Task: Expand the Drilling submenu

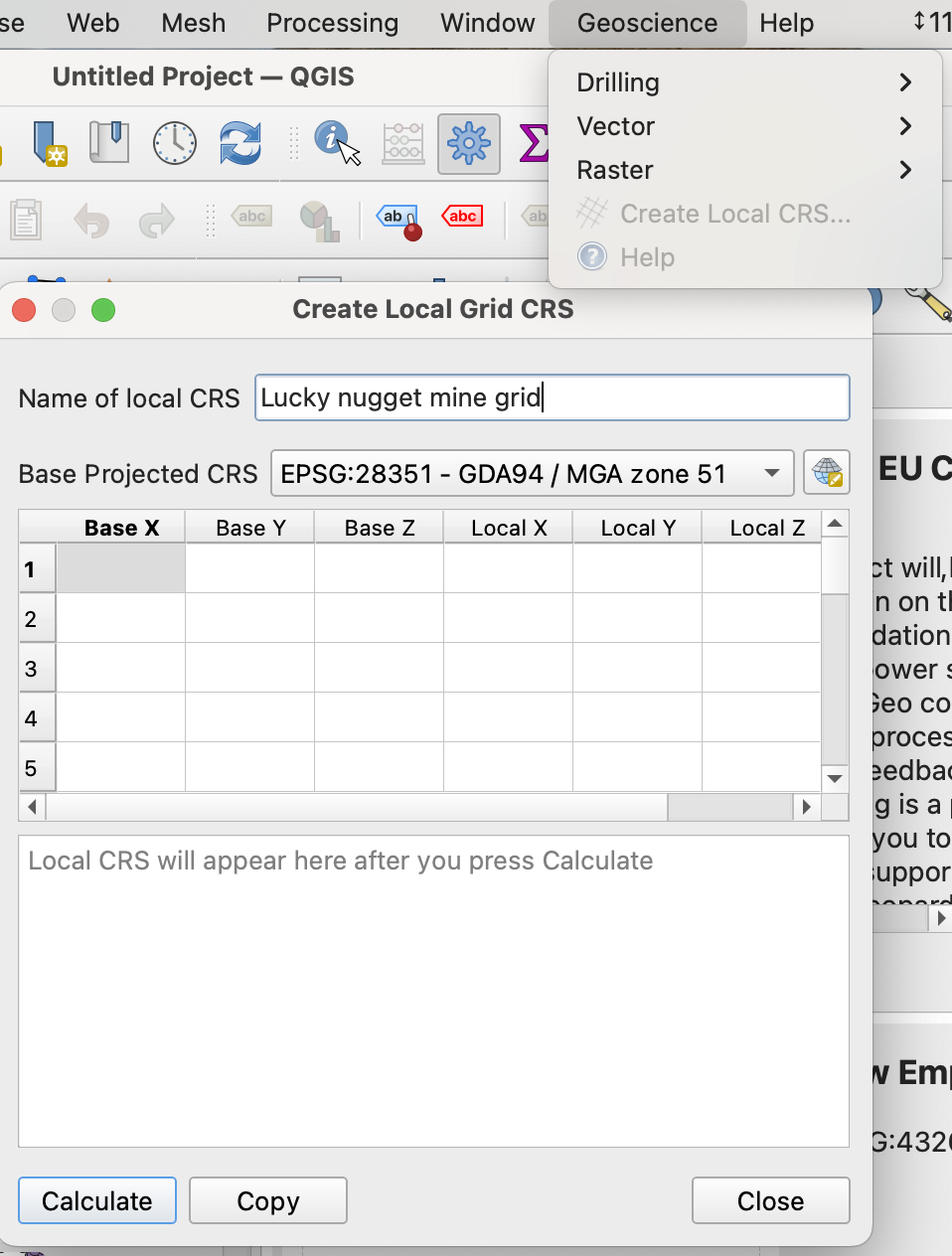Action: 743,82
